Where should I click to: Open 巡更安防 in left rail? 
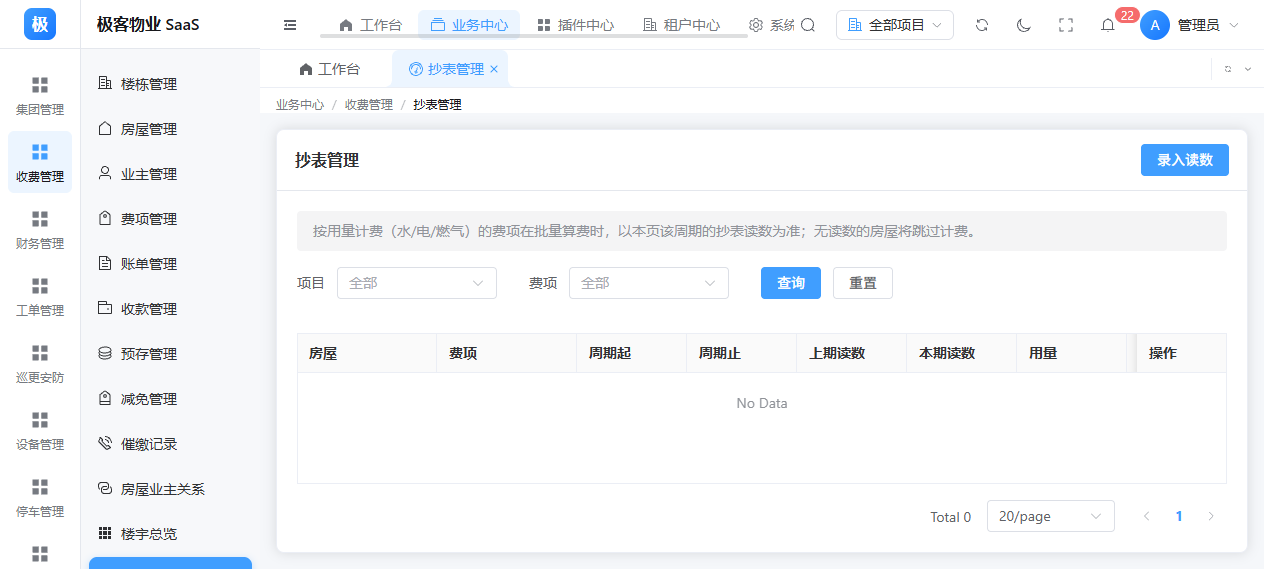tap(40, 363)
